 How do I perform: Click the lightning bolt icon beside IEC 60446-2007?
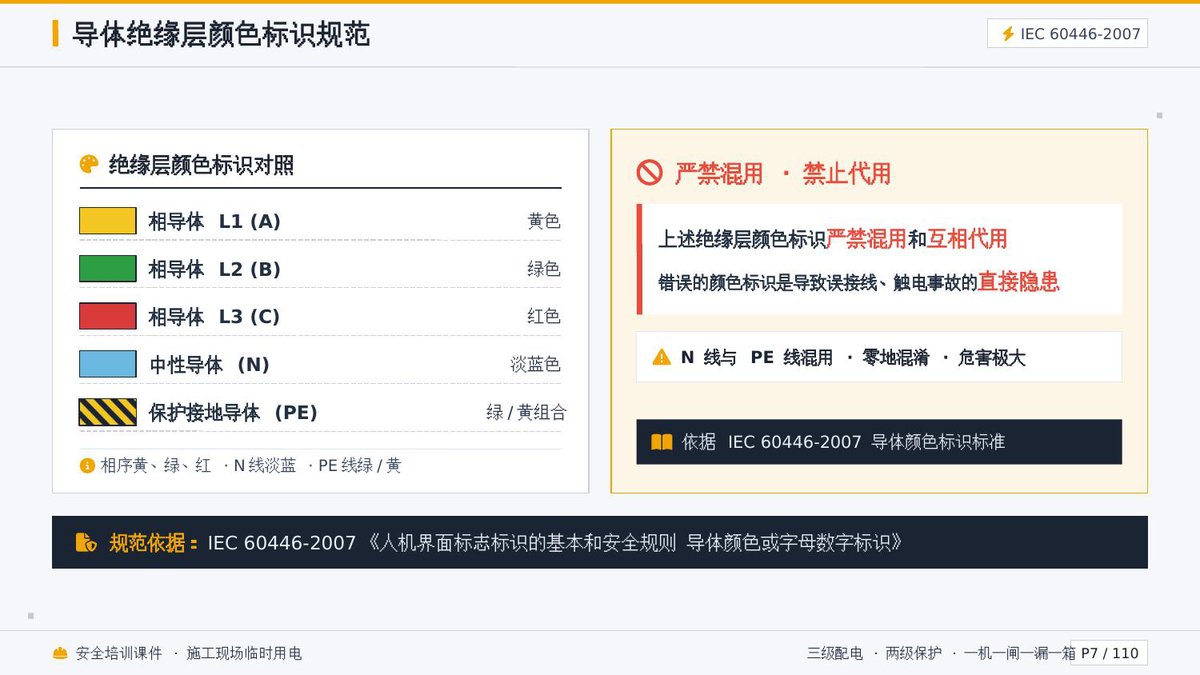pos(1008,34)
